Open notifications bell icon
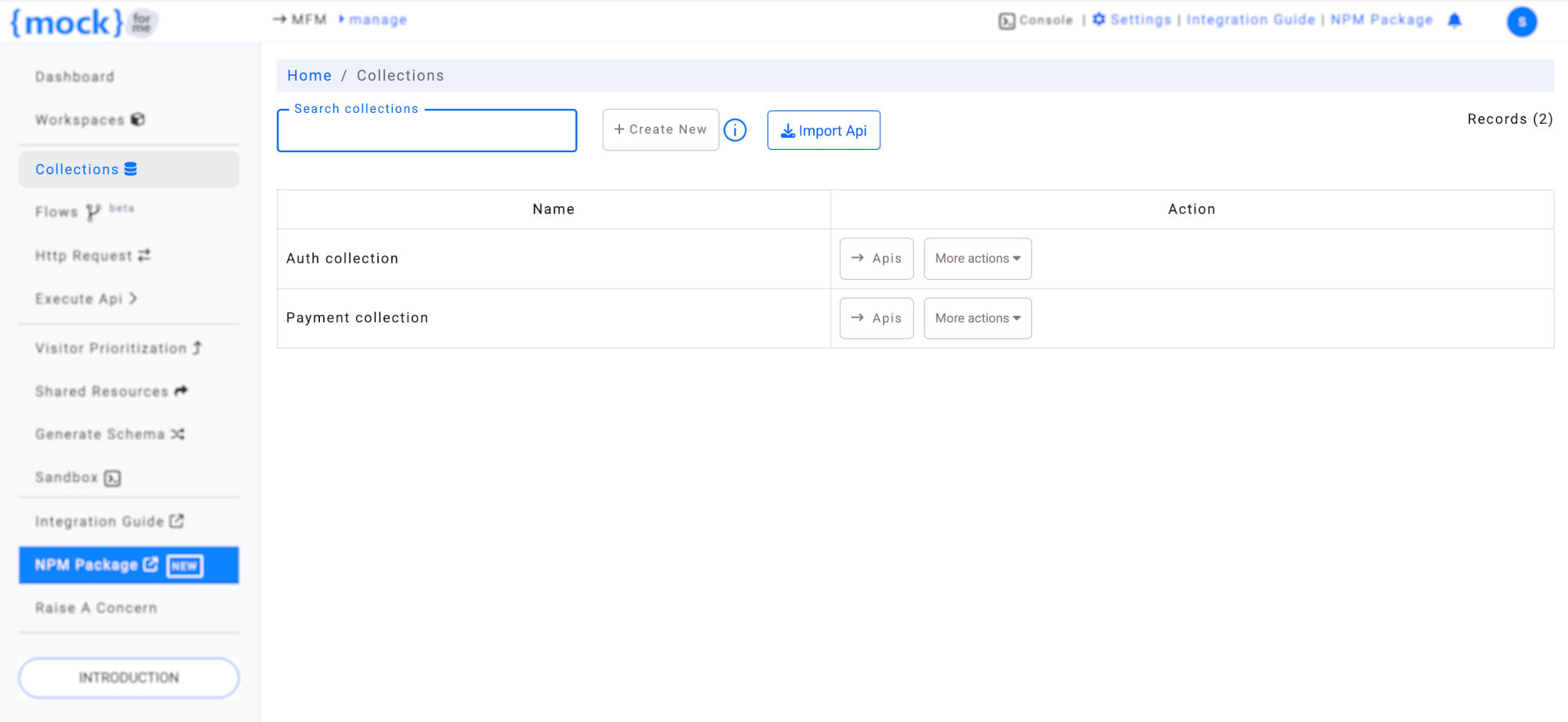Image resolution: width=1568 pixels, height=722 pixels. (1454, 20)
